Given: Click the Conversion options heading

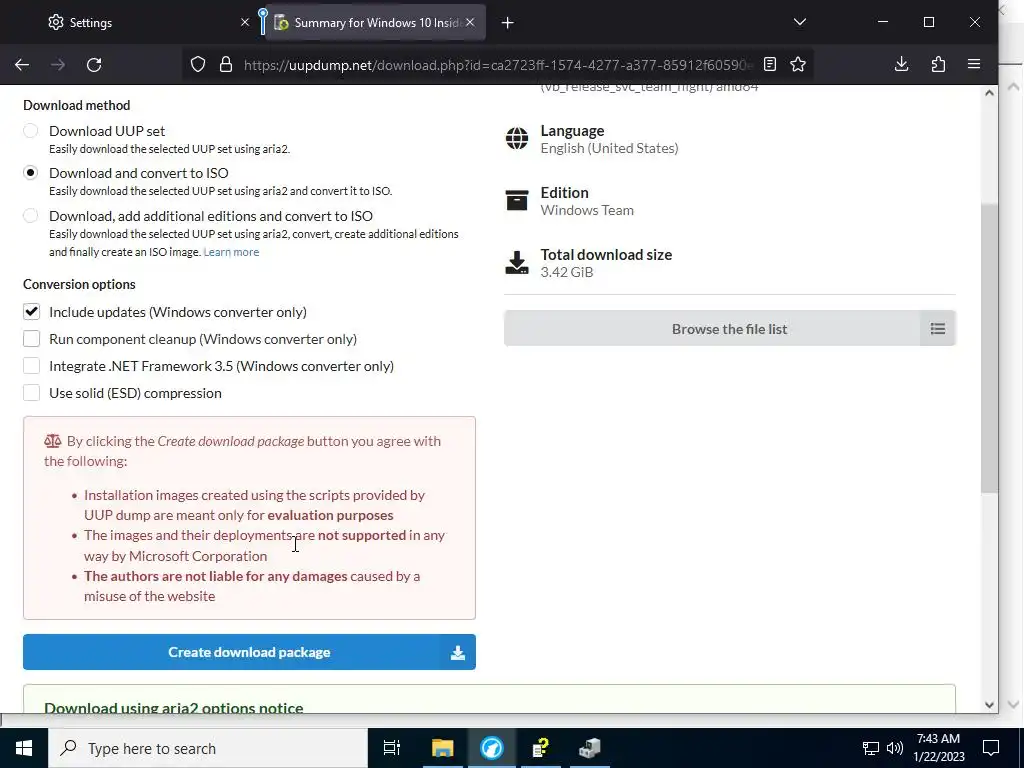Looking at the screenshot, I should click(x=79, y=284).
